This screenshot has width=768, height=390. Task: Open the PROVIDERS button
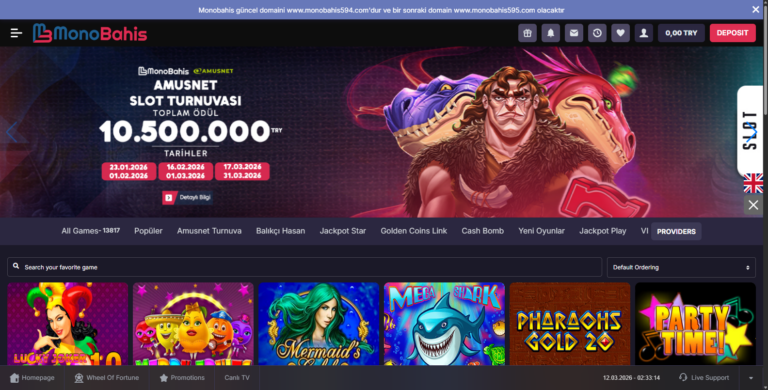(676, 231)
